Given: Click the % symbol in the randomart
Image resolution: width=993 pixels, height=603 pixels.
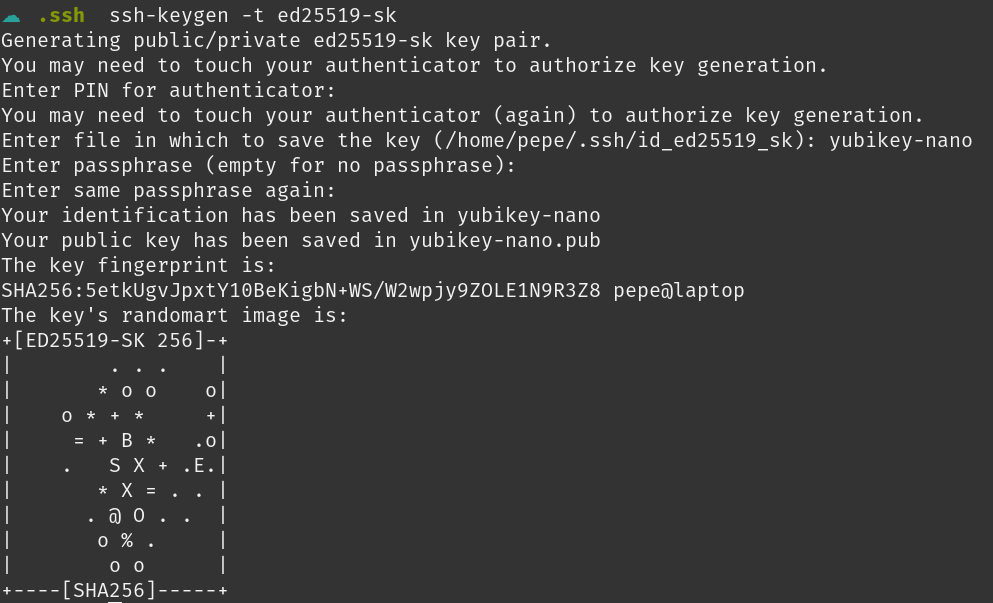Looking at the screenshot, I should pos(127,540).
